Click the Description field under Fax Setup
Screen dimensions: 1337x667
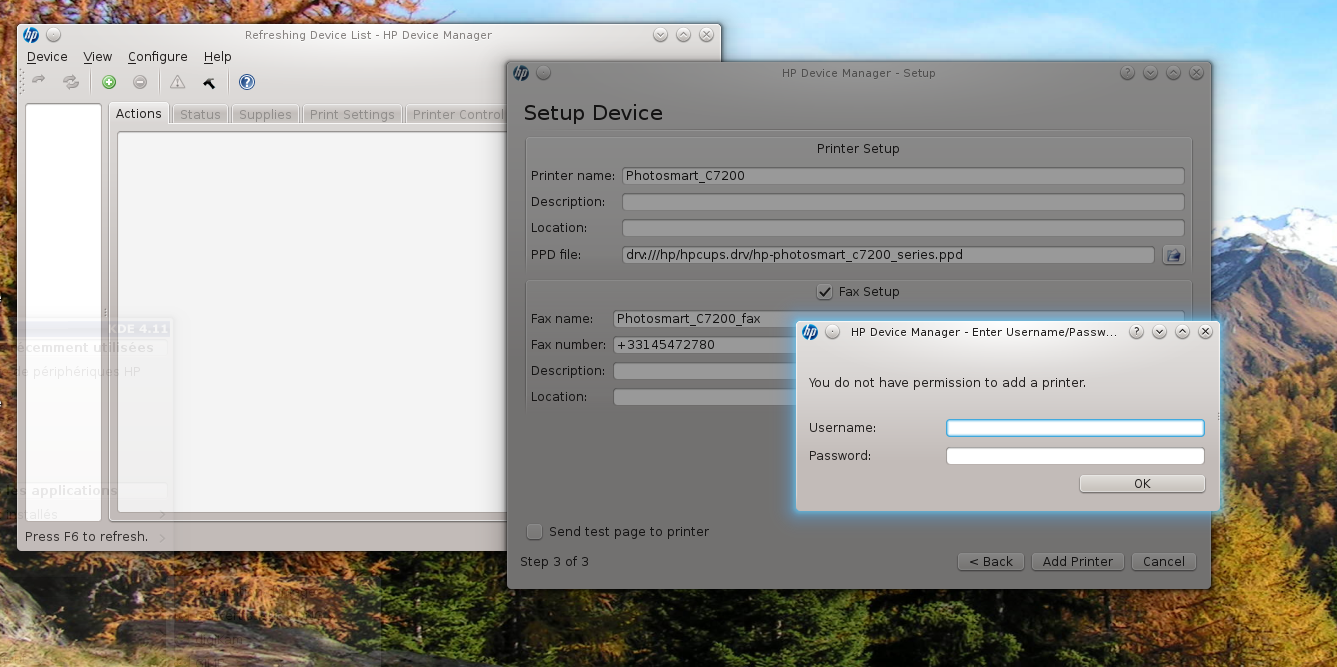705,371
